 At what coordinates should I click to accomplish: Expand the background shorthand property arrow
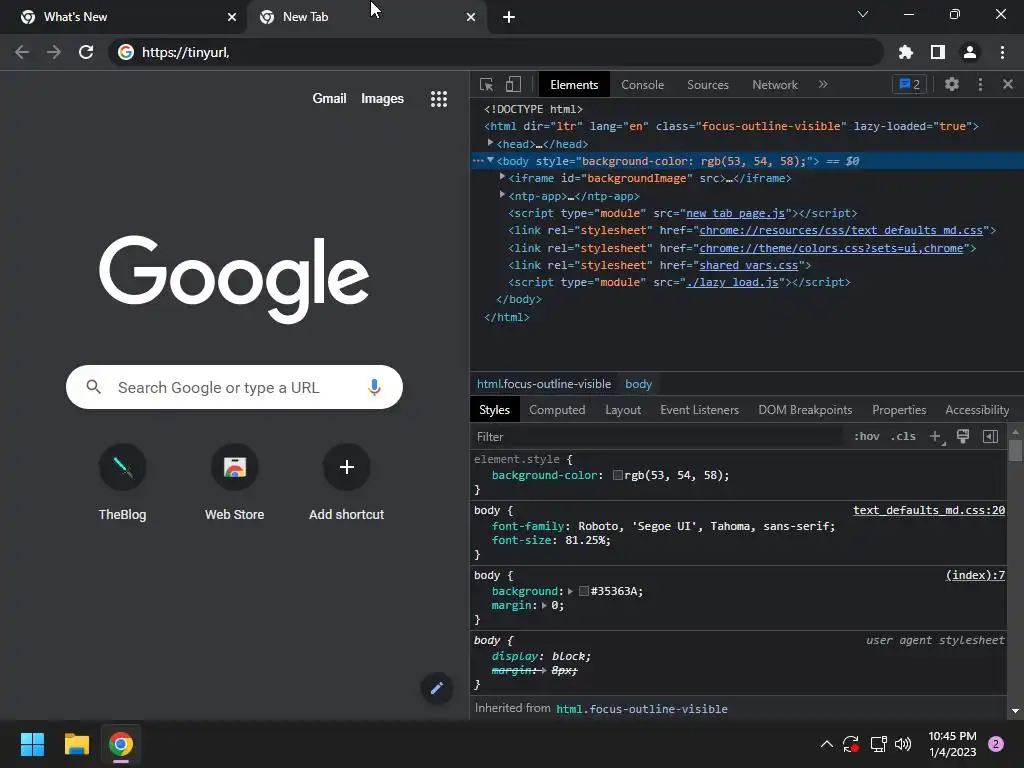coord(570,591)
